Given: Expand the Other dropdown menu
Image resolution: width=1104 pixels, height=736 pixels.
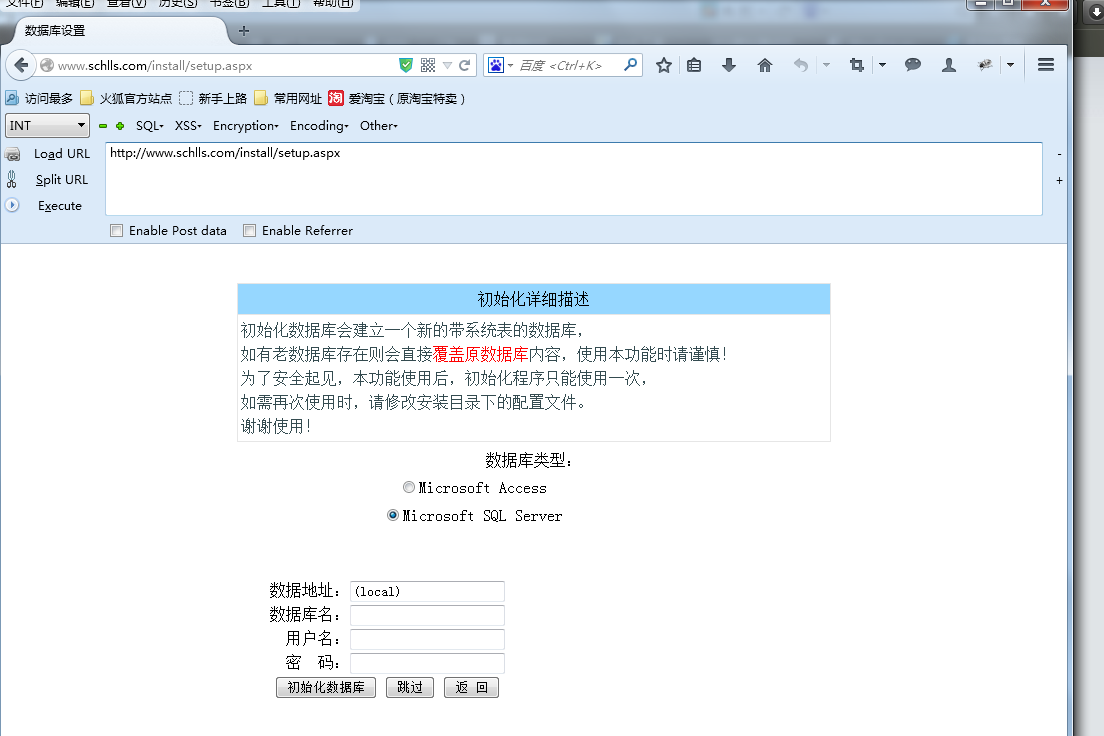Looking at the screenshot, I should point(379,125).
